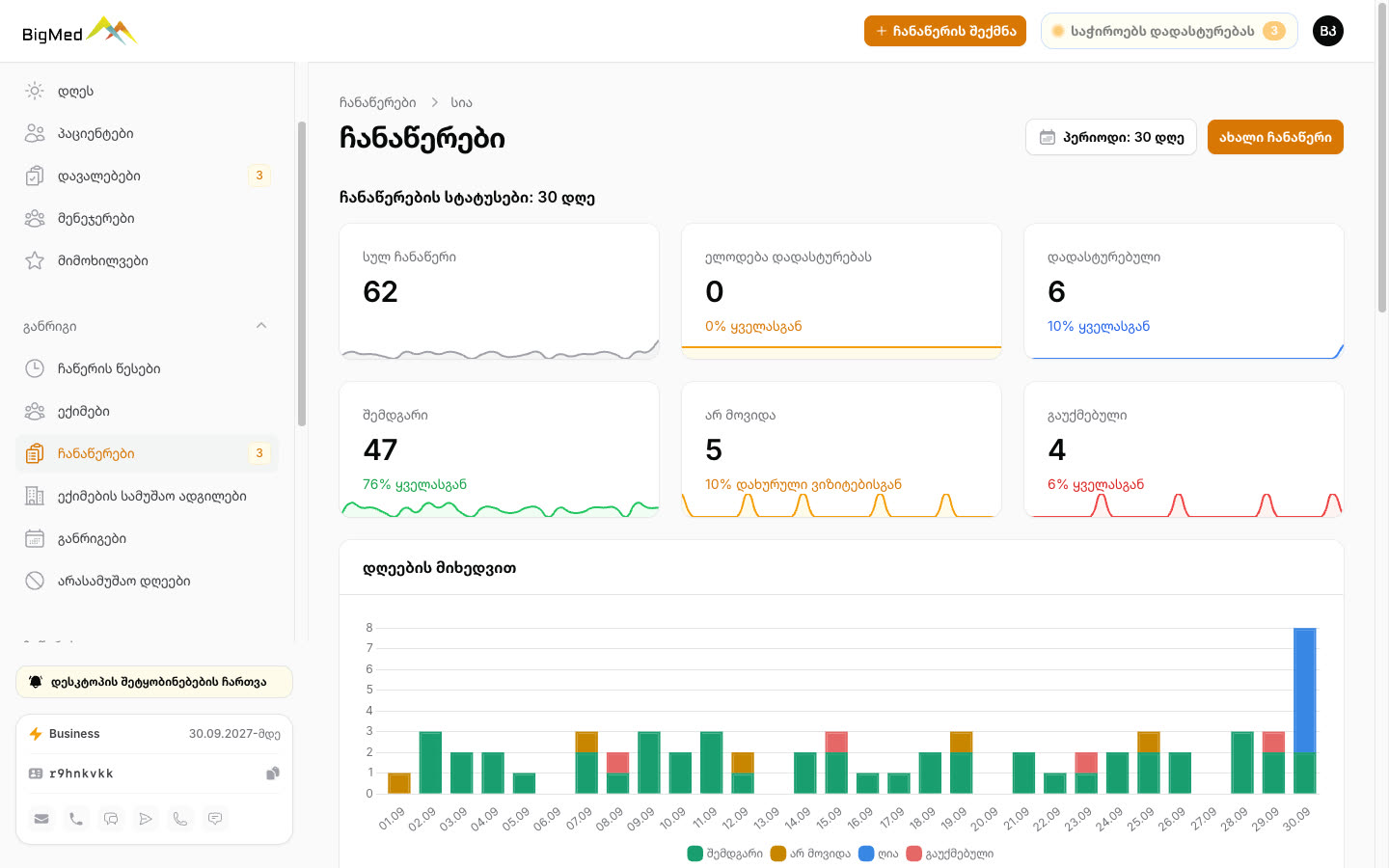Image resolution: width=1389 pixels, height=868 pixels.
Task: Select ჩანაწერები in the sidebar menu
Action: [147, 453]
